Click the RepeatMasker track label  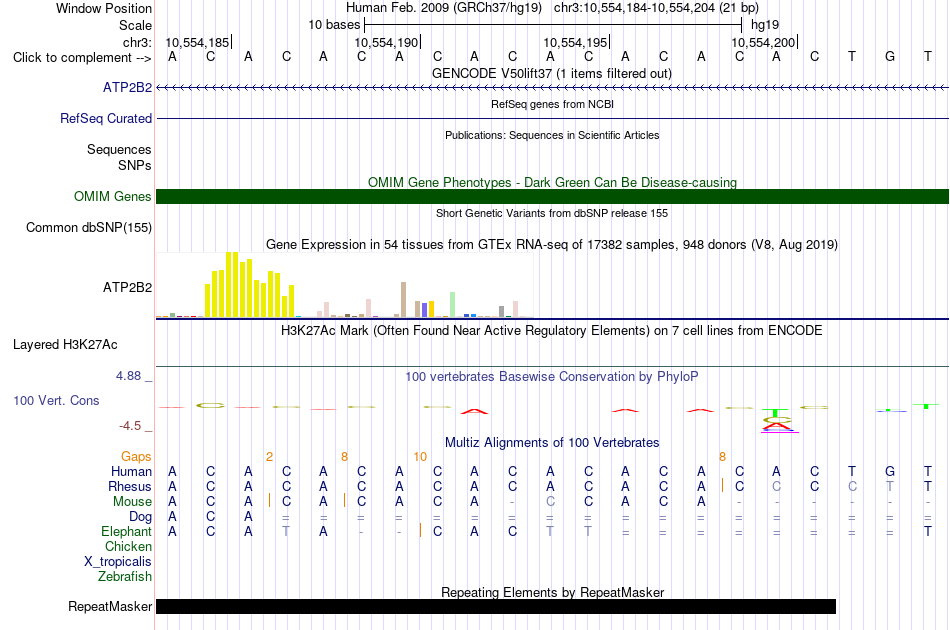tap(110, 606)
